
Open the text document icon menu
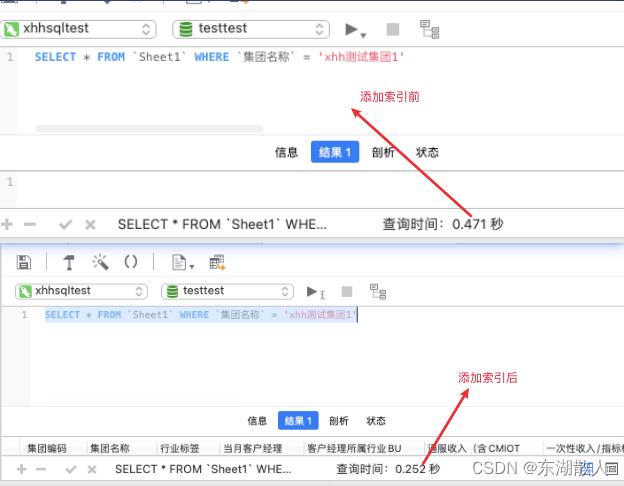182,262
